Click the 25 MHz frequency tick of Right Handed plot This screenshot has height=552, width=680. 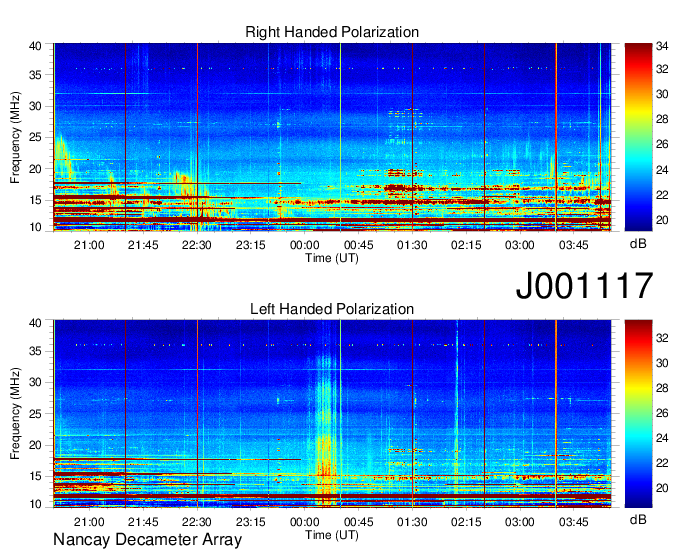click(36, 137)
